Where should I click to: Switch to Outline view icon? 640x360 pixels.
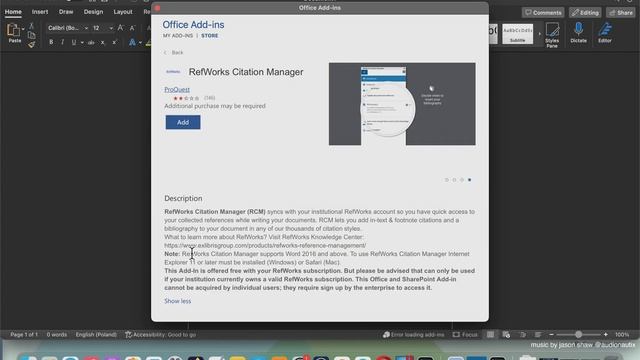click(522, 335)
